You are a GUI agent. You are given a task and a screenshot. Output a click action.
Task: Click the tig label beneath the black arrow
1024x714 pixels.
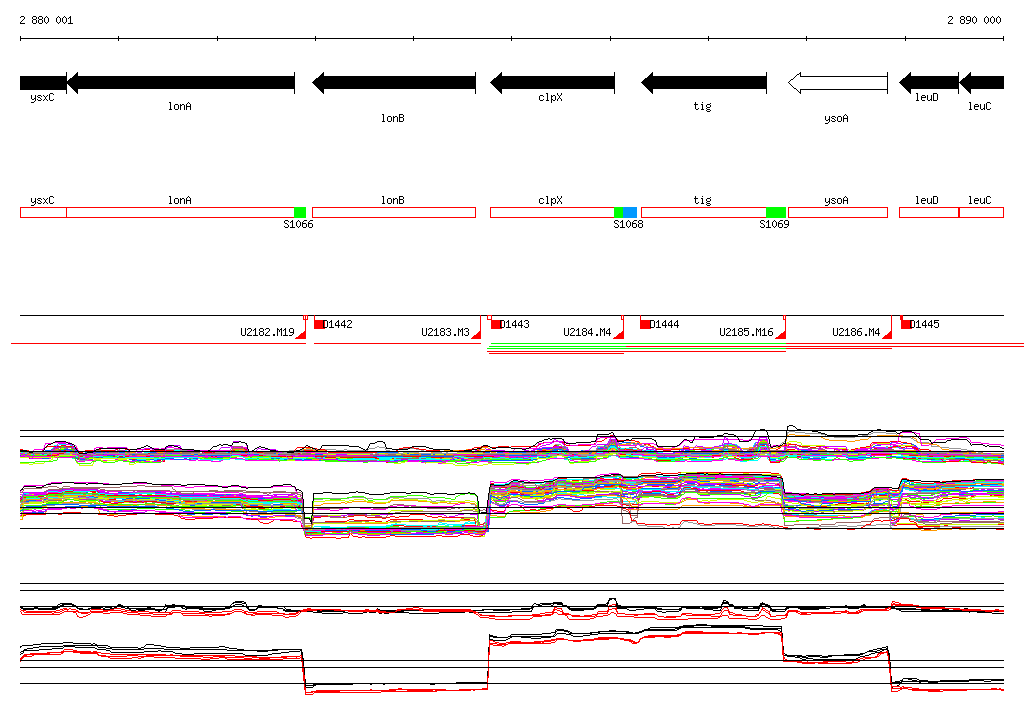(x=703, y=106)
